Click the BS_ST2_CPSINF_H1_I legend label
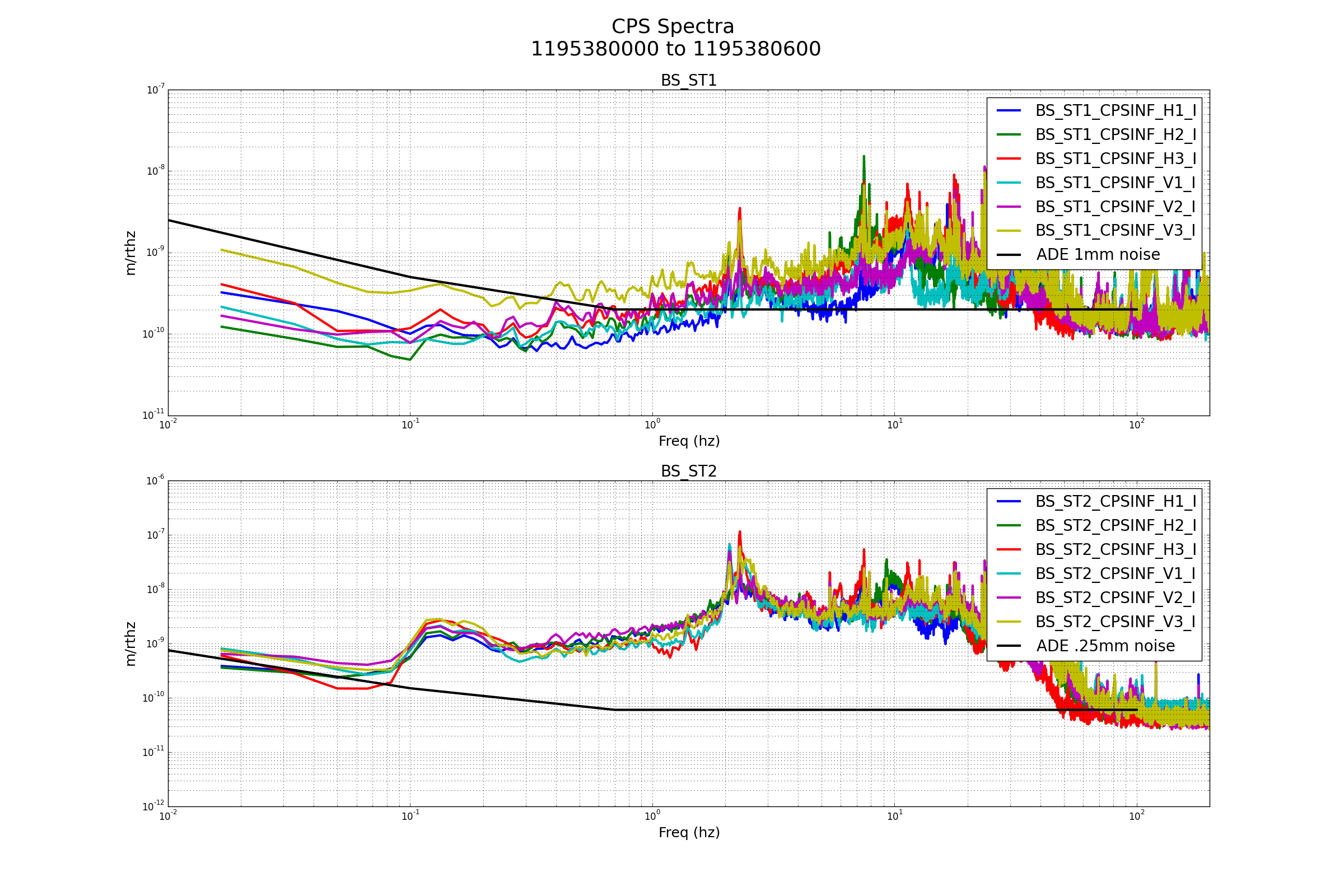 click(x=1116, y=501)
